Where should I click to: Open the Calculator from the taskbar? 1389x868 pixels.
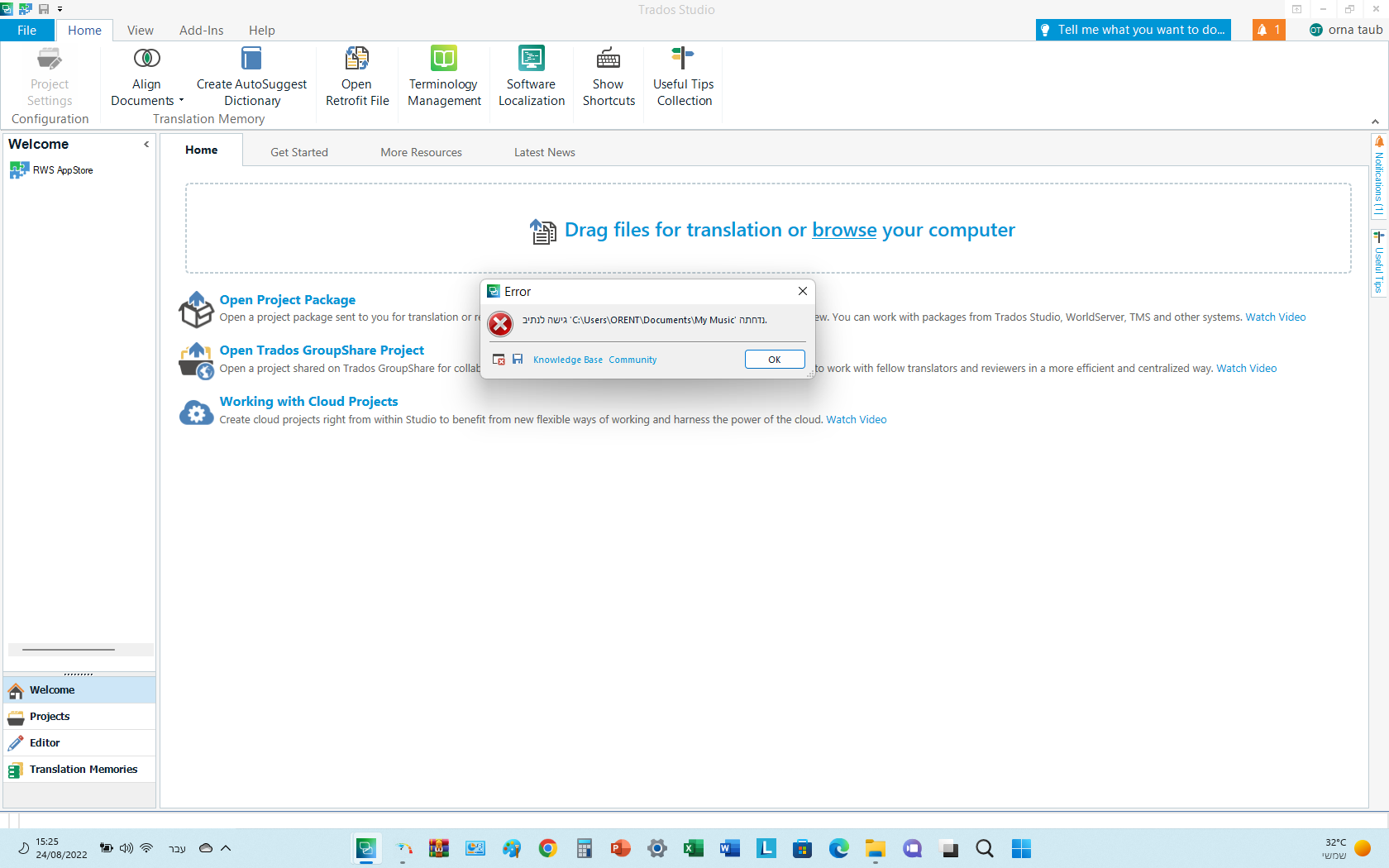point(584,848)
